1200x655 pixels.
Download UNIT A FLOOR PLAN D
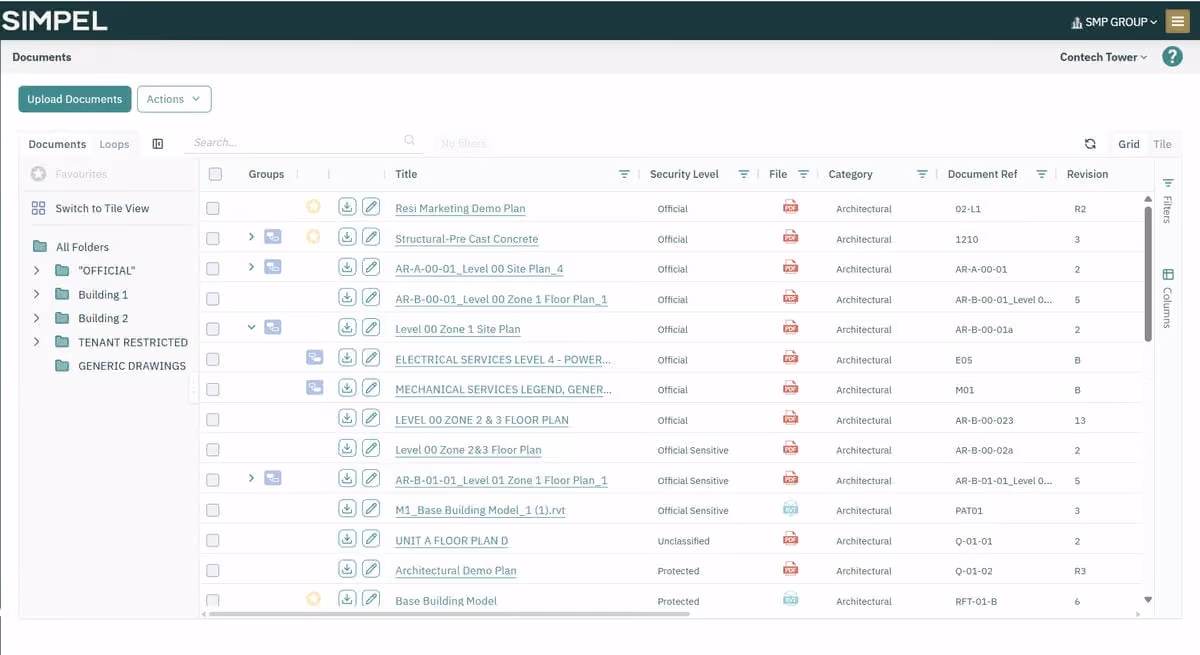click(347, 538)
